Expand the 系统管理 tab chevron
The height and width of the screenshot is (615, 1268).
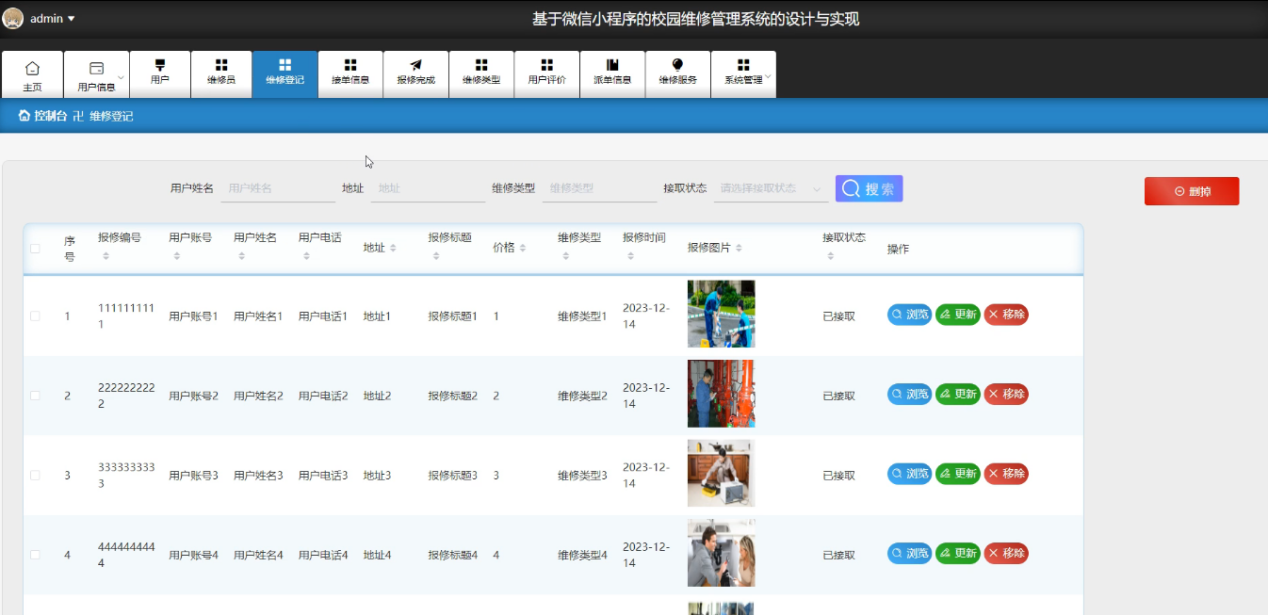[767, 77]
